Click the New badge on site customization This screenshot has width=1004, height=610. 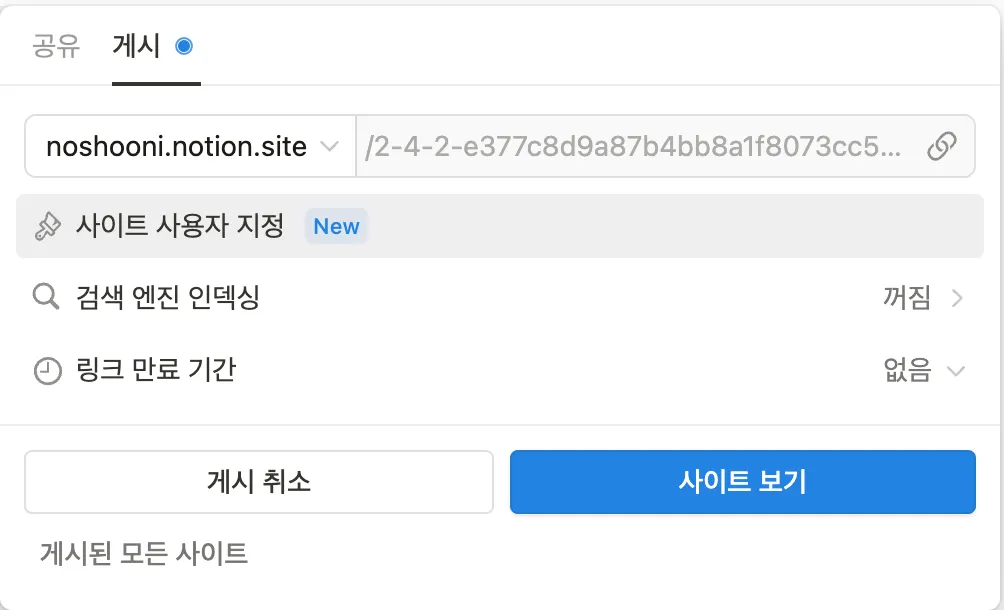pyautogui.click(x=336, y=226)
